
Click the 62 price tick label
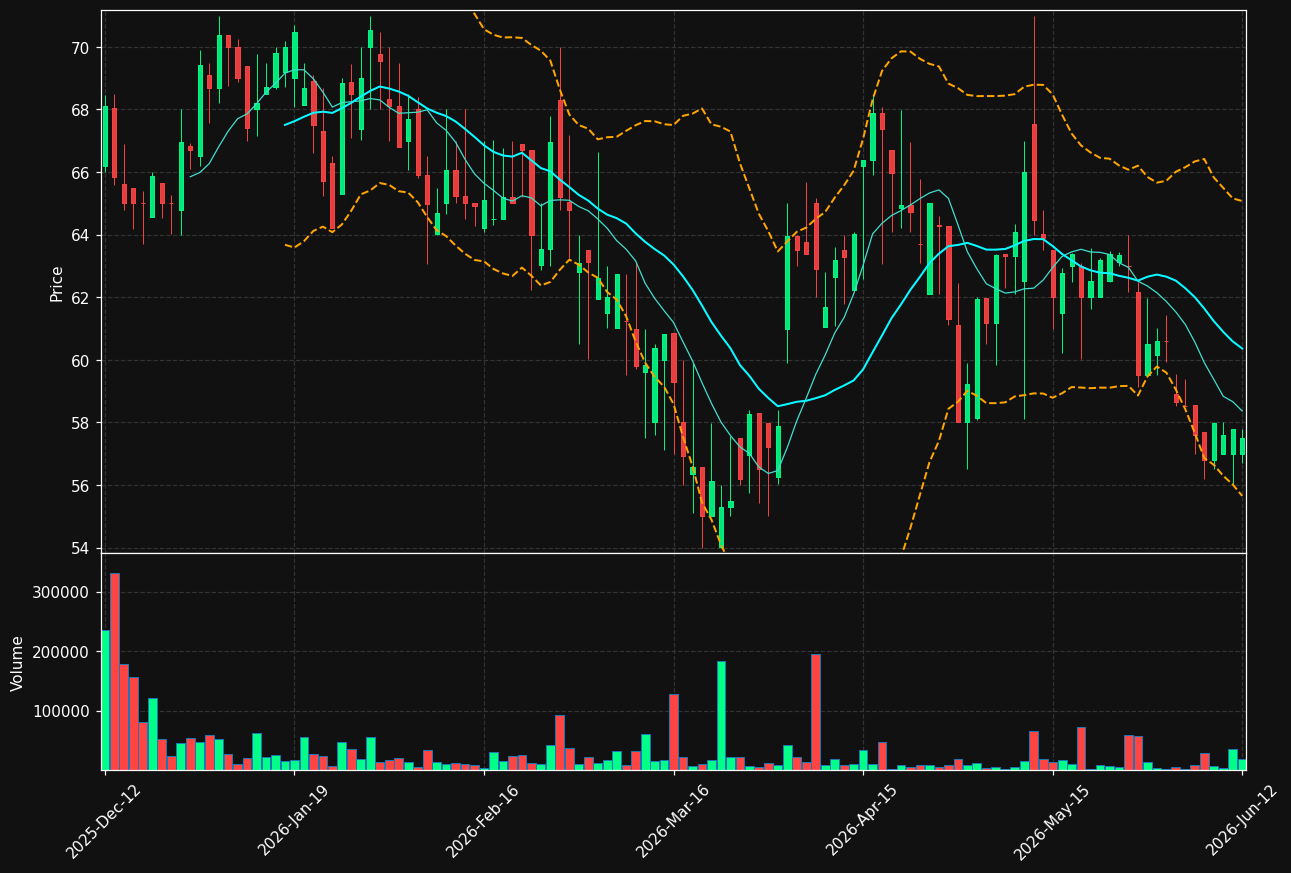click(80, 298)
